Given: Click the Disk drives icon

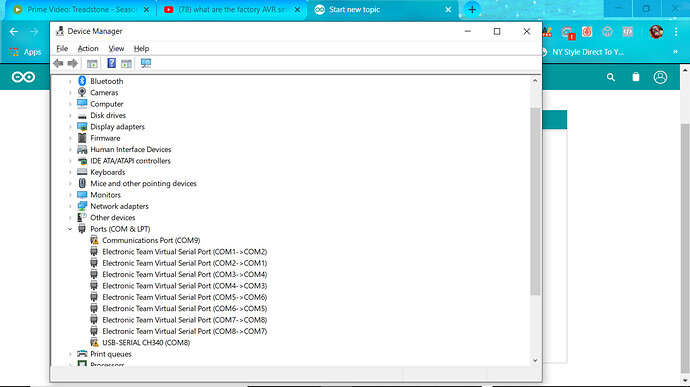Looking at the screenshot, I should 82,115.
